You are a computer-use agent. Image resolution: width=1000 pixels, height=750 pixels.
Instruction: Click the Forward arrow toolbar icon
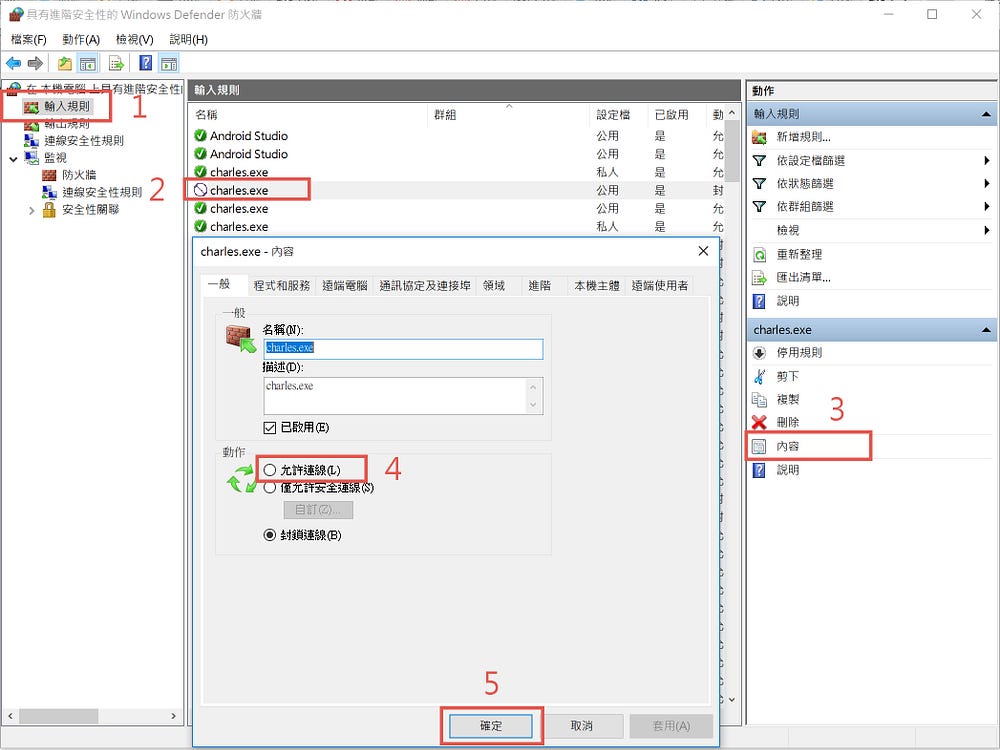(x=36, y=63)
